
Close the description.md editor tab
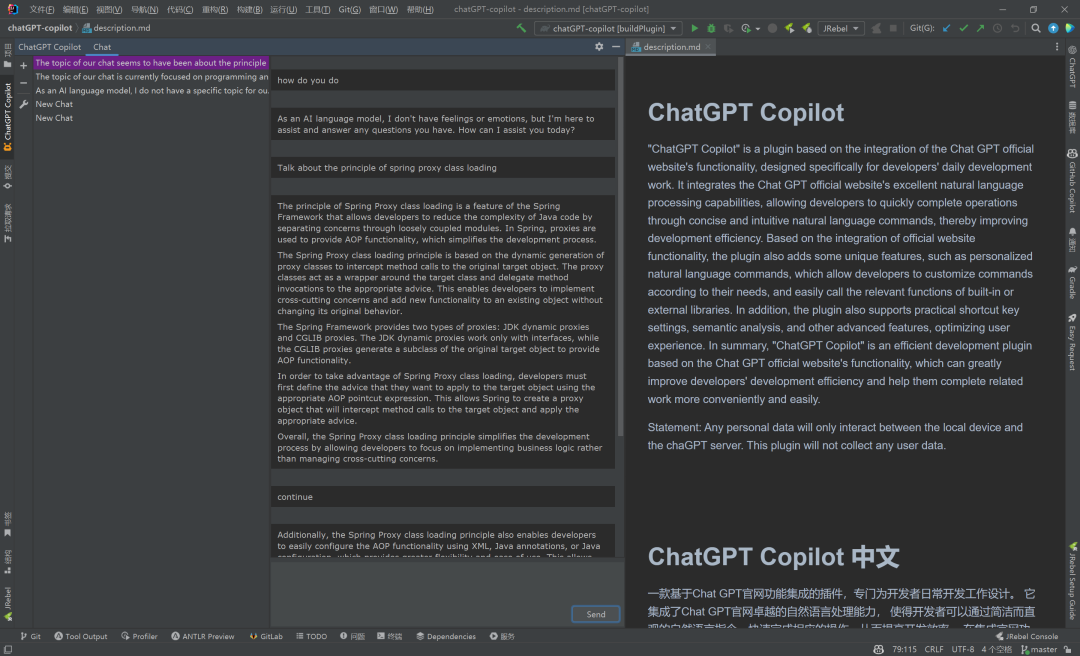click(708, 47)
